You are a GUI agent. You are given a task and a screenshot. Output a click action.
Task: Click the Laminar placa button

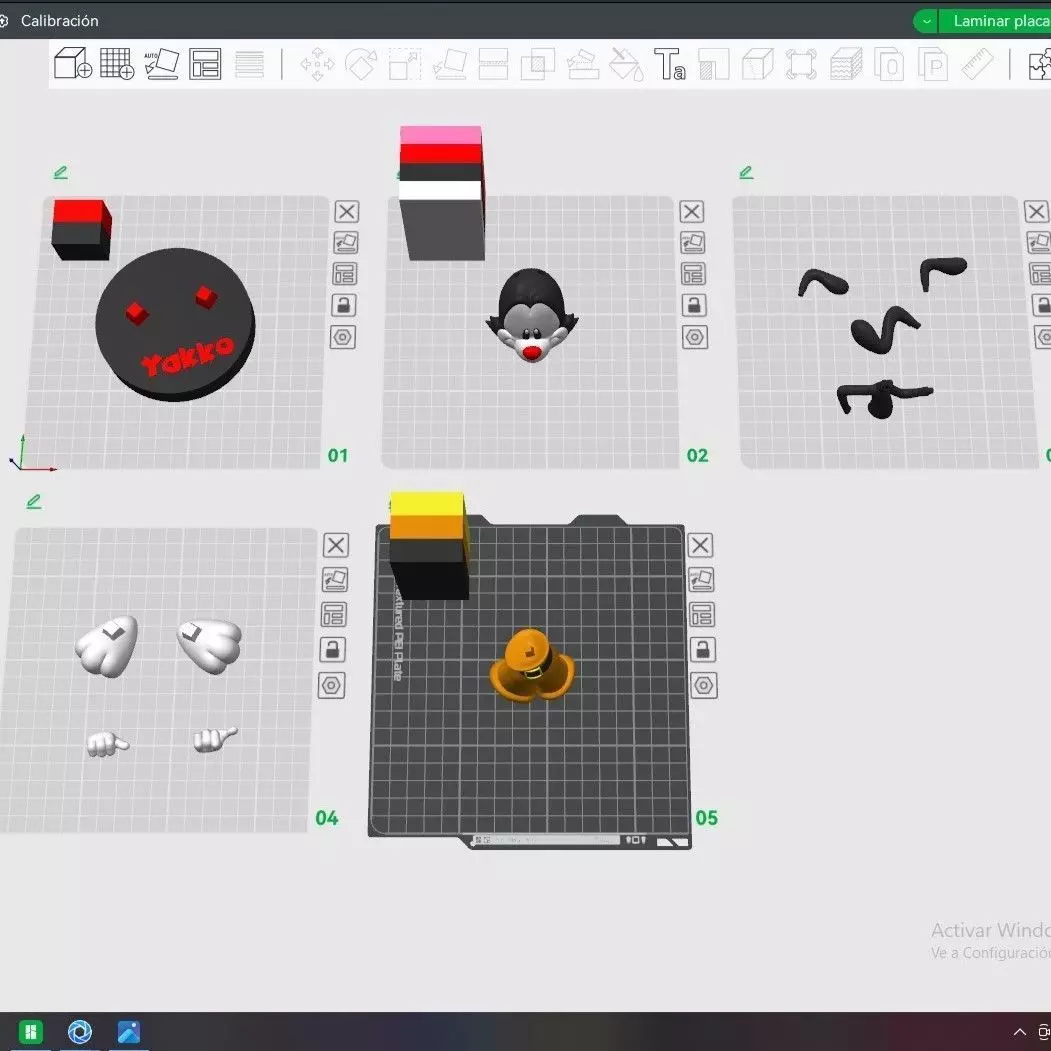(995, 21)
